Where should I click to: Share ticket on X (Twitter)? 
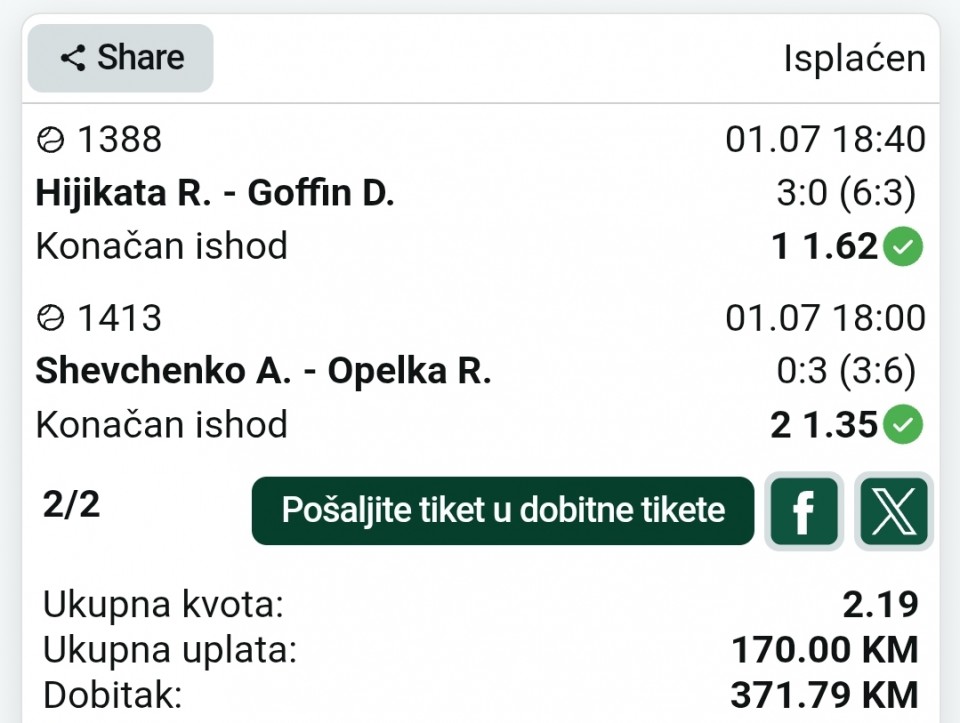[x=894, y=511]
